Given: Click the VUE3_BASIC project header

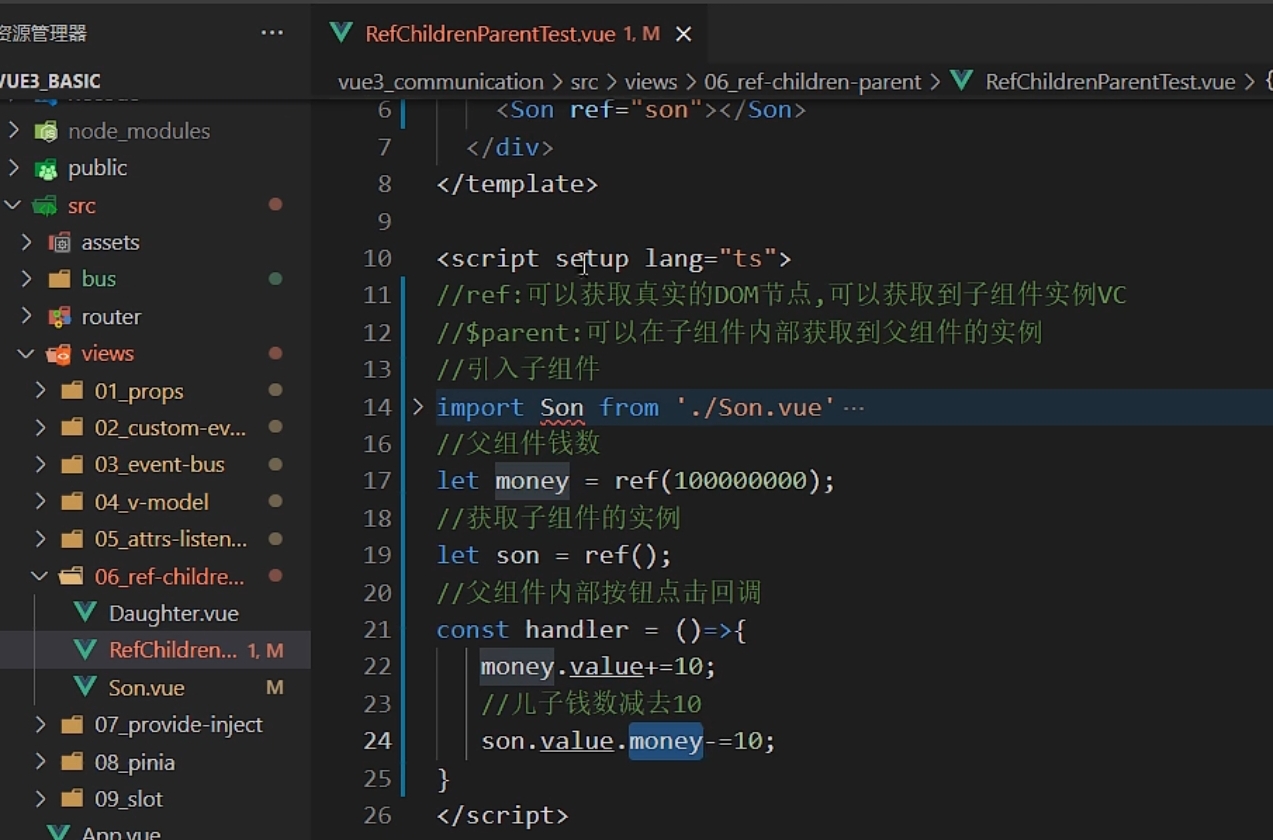Looking at the screenshot, I should click(x=50, y=81).
